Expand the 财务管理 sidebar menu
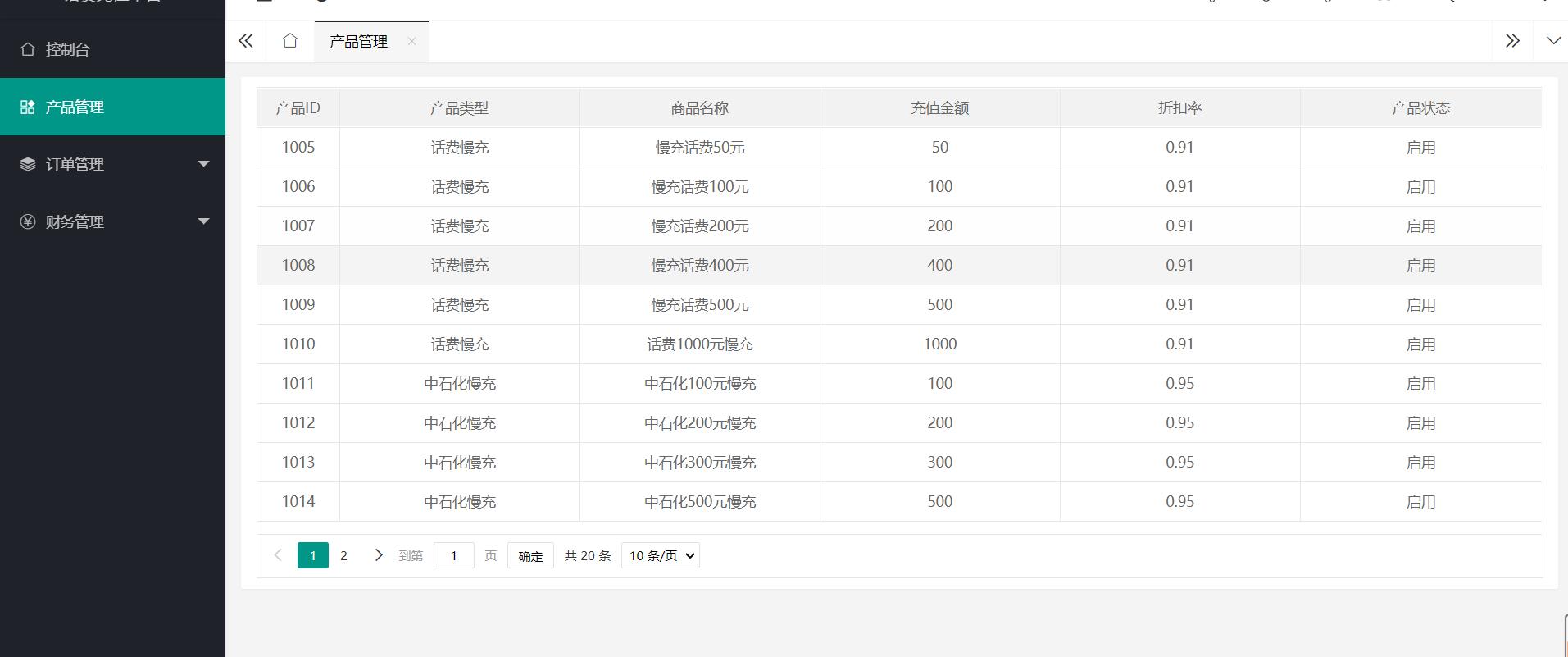The image size is (1568, 657). click(112, 221)
